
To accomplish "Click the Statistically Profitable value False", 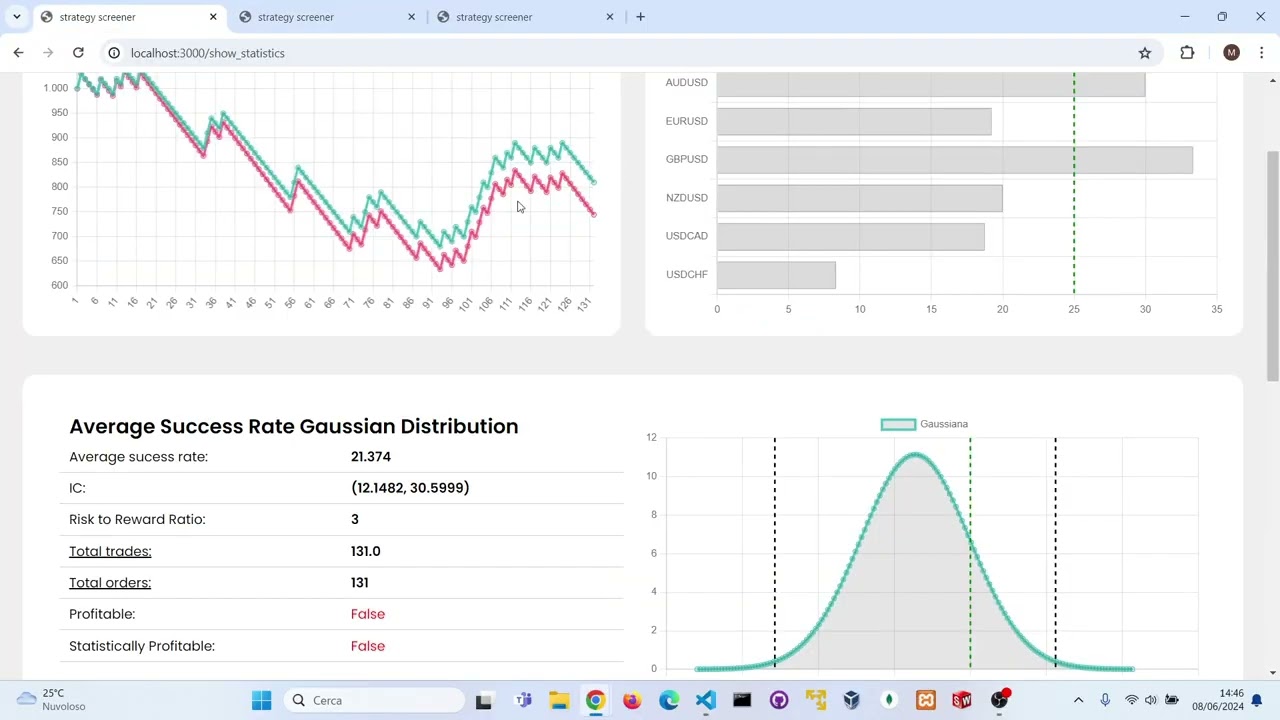I will point(368,646).
